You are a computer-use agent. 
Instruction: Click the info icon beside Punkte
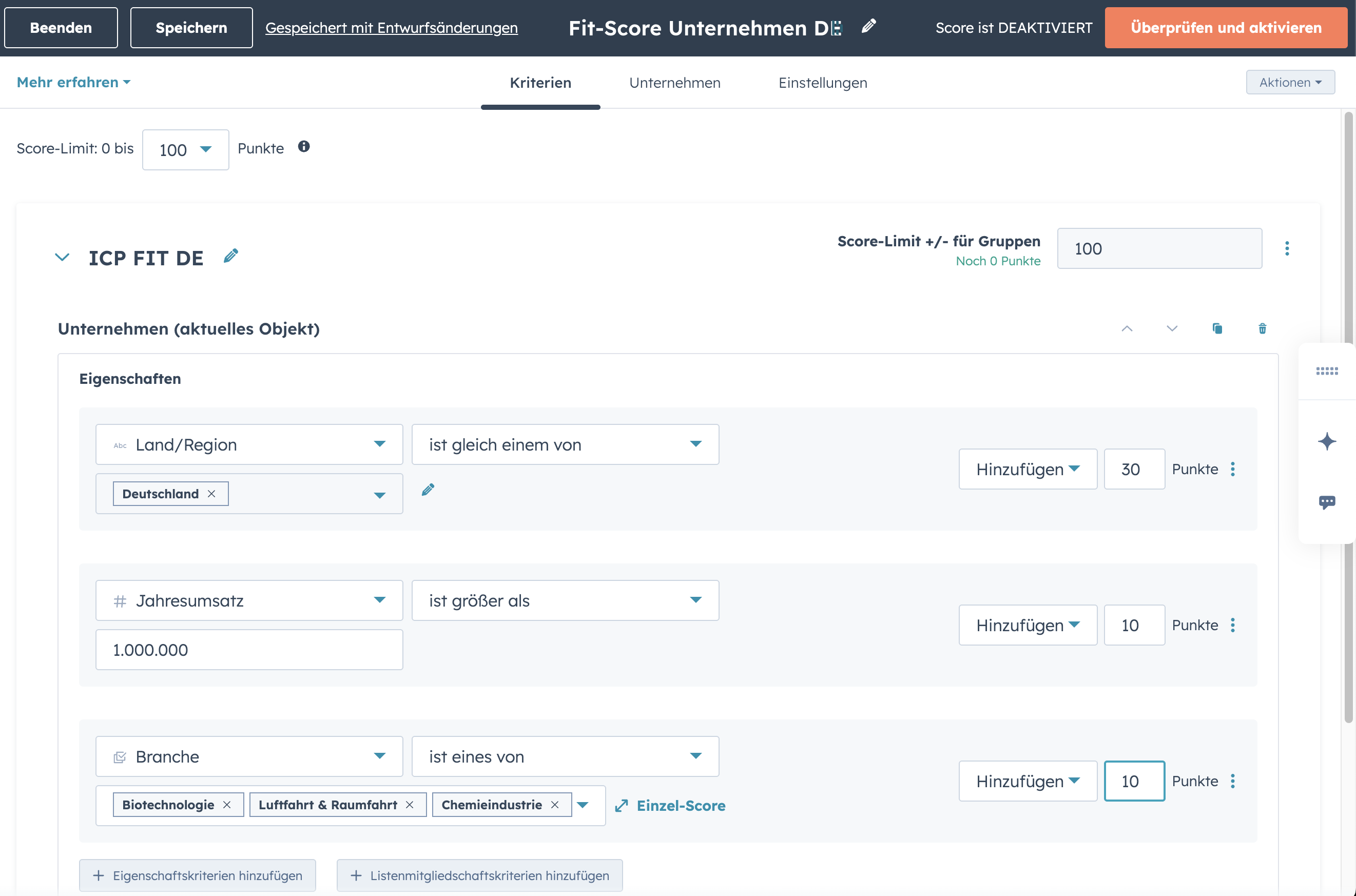304,147
